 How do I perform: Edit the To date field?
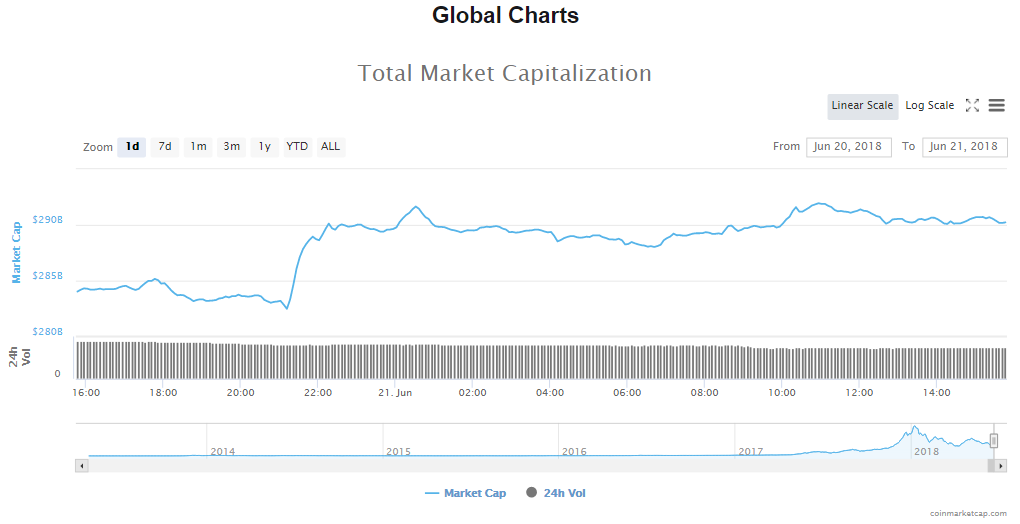pos(963,147)
